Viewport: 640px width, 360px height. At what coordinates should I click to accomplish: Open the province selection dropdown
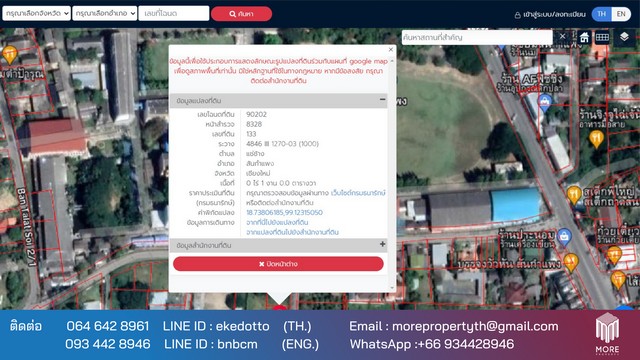coord(36,13)
